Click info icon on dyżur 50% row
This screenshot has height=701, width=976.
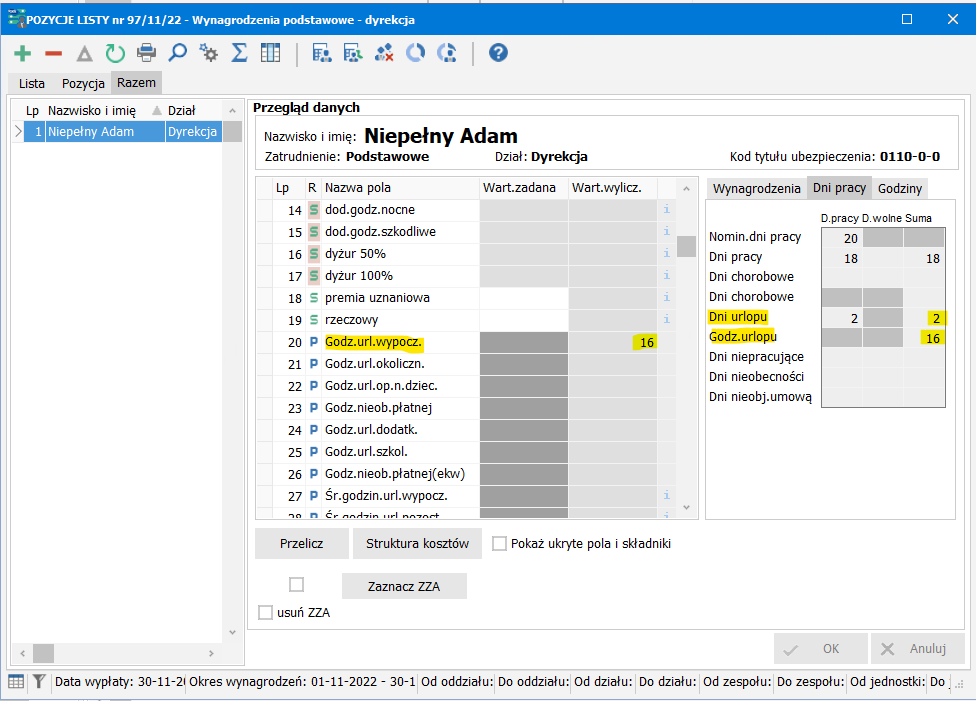(667, 253)
